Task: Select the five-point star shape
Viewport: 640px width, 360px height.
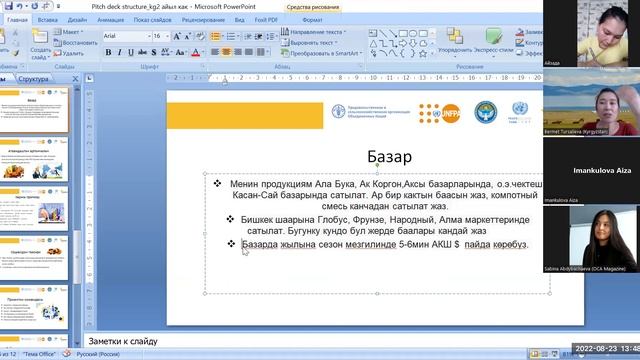Action: (x=423, y=53)
